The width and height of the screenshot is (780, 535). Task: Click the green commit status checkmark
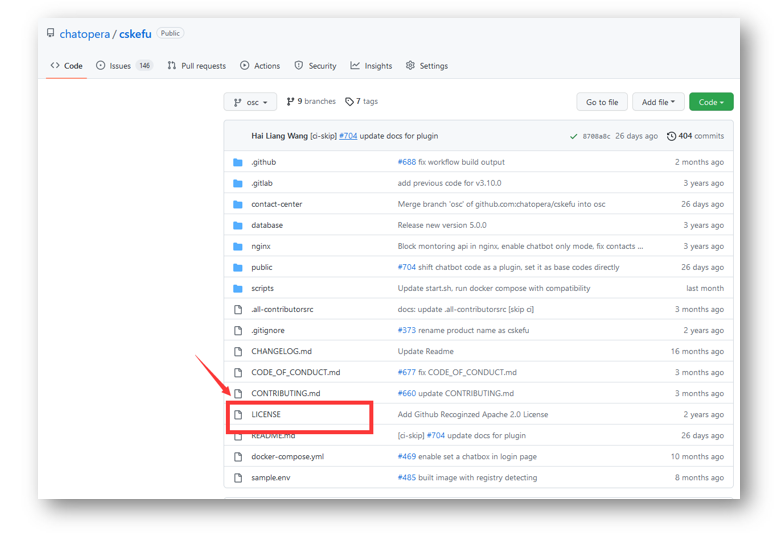573,136
